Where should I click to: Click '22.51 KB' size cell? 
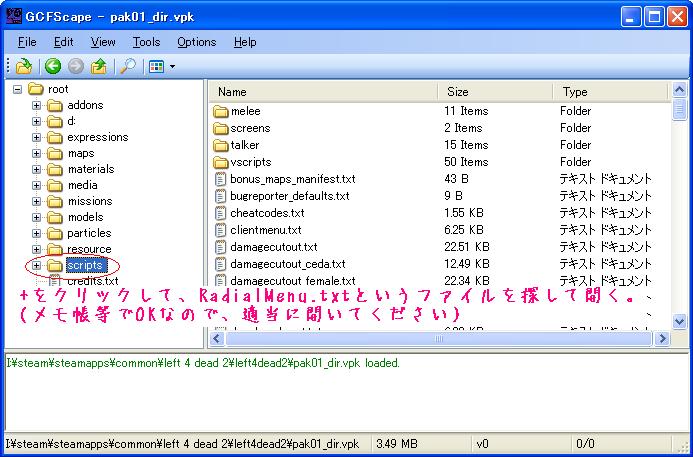[x=466, y=247]
